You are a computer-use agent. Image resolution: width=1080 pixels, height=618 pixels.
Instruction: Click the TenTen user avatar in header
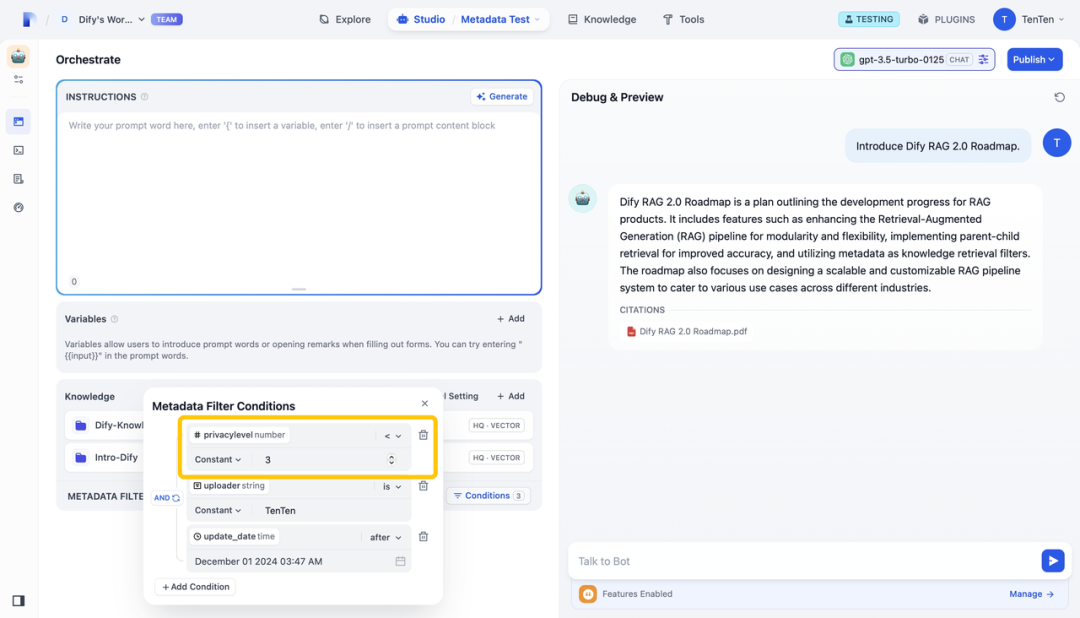pos(1004,19)
